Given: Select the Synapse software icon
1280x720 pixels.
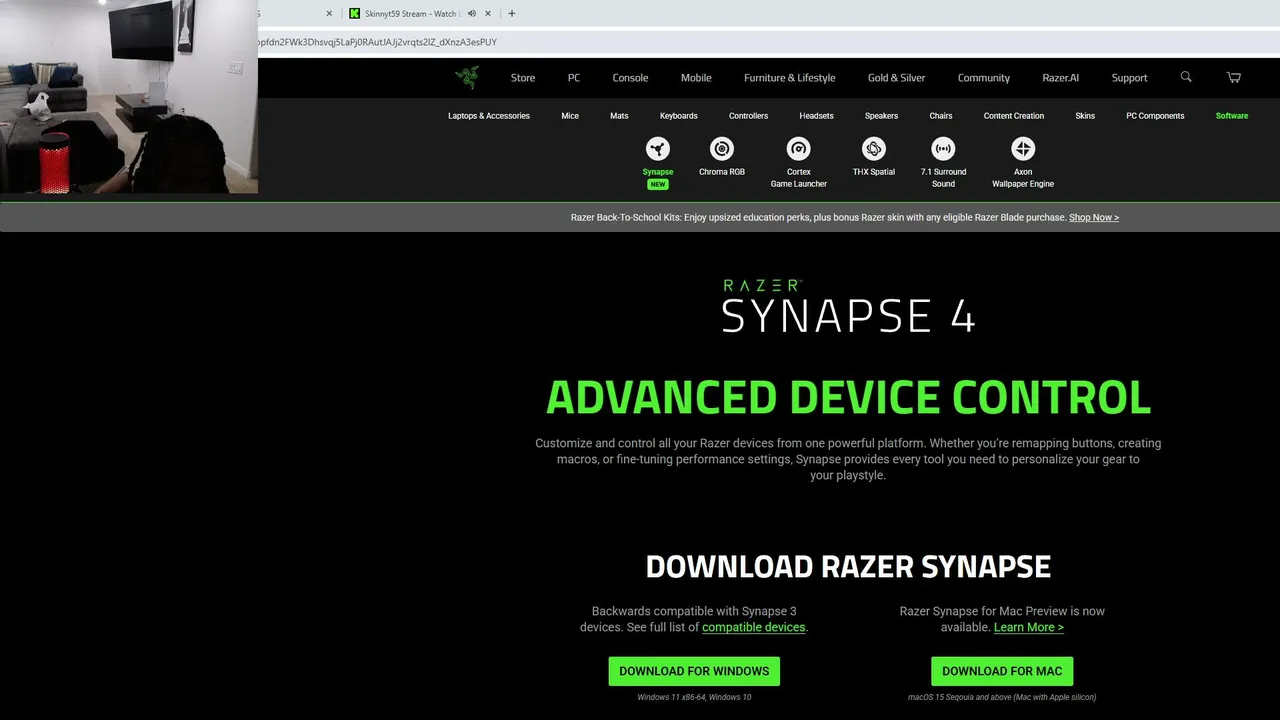Looking at the screenshot, I should pyautogui.click(x=658, y=149).
